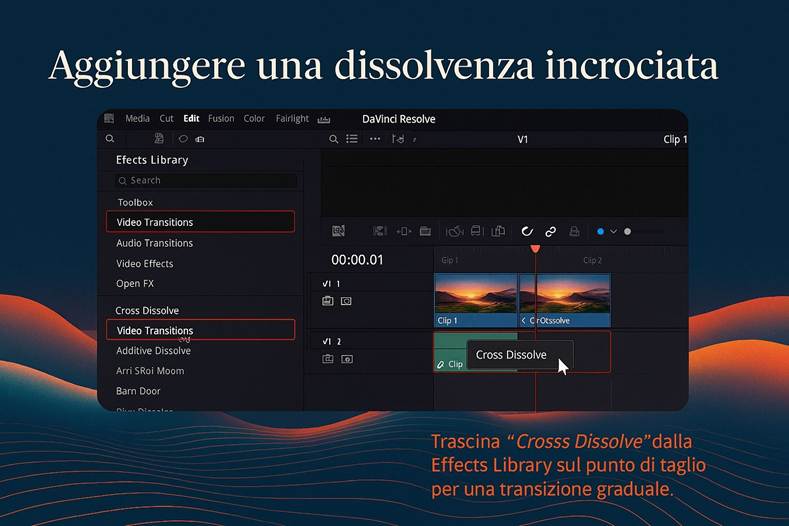Open the Media page tab
This screenshot has width=789, height=526.
tap(137, 118)
